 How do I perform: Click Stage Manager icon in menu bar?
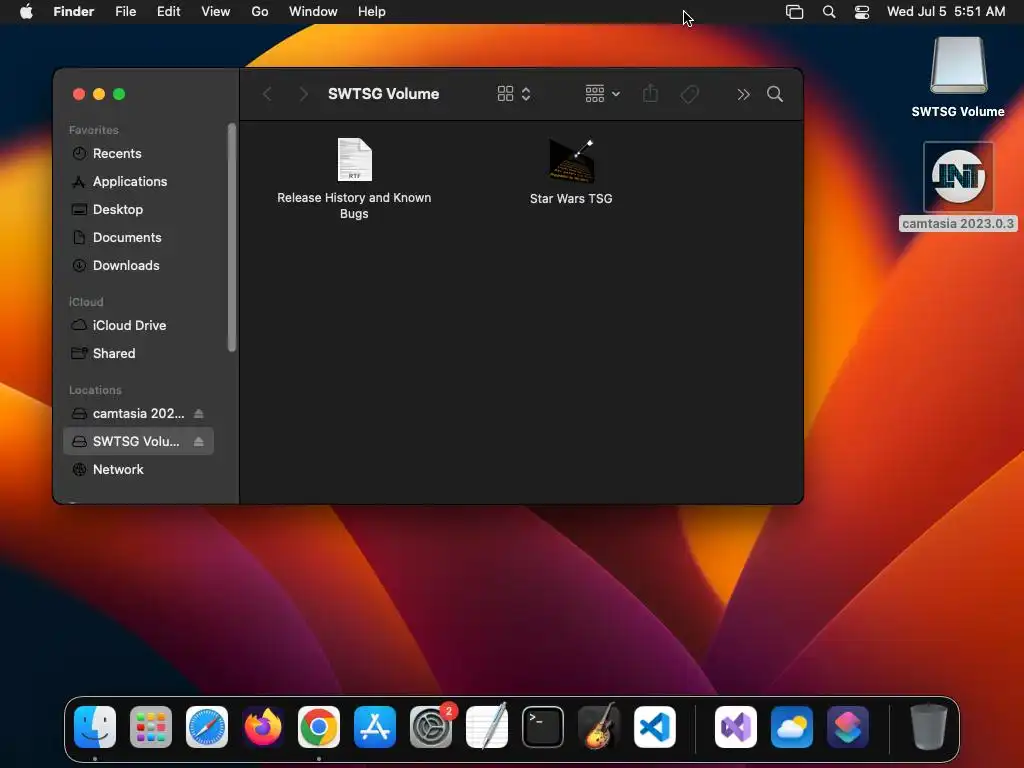(794, 12)
